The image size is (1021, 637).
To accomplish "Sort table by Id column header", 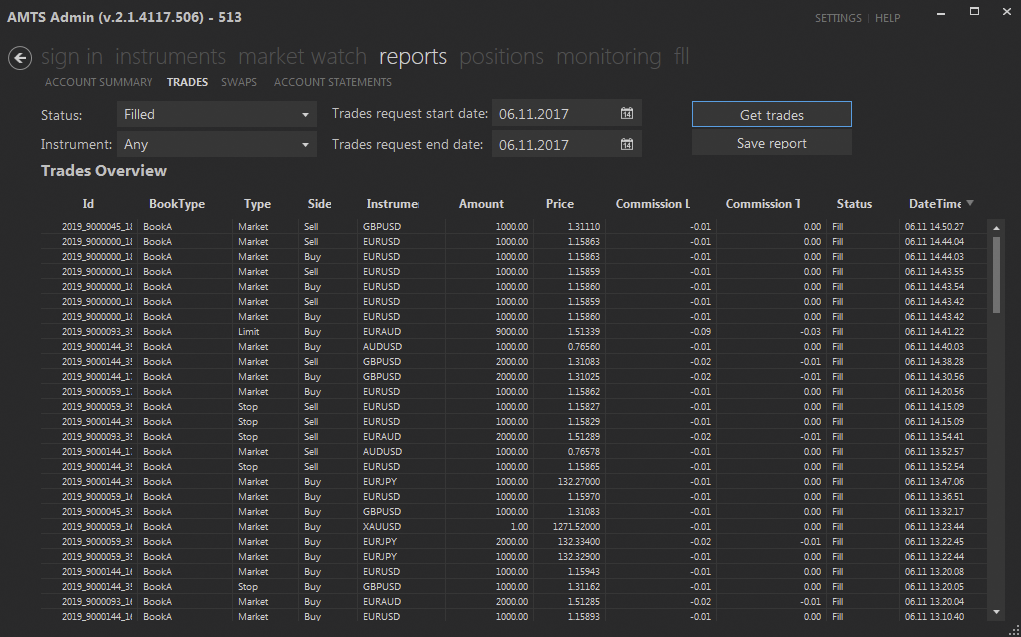I will 88,204.
